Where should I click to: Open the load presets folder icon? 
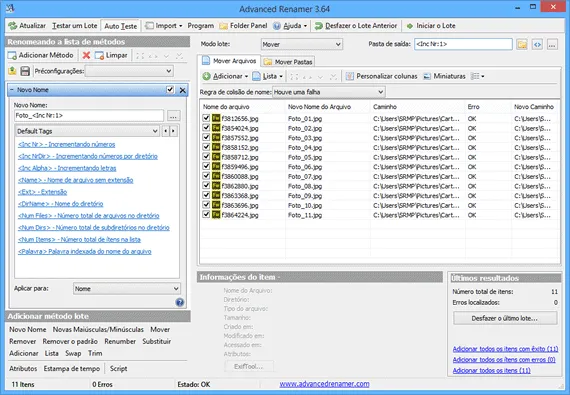point(12,71)
